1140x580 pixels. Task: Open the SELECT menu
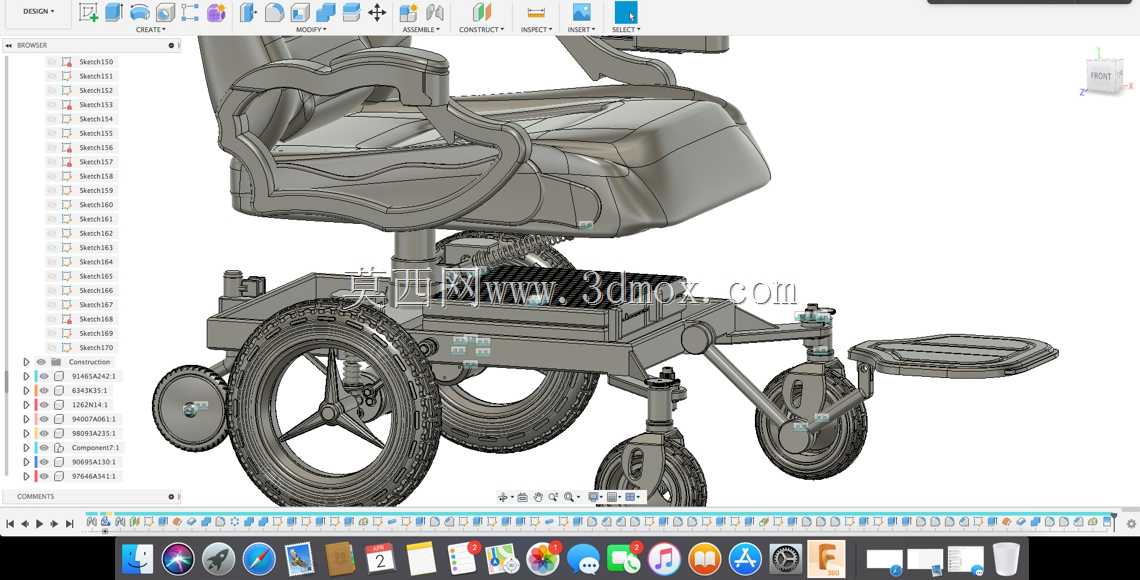[x=626, y=30]
